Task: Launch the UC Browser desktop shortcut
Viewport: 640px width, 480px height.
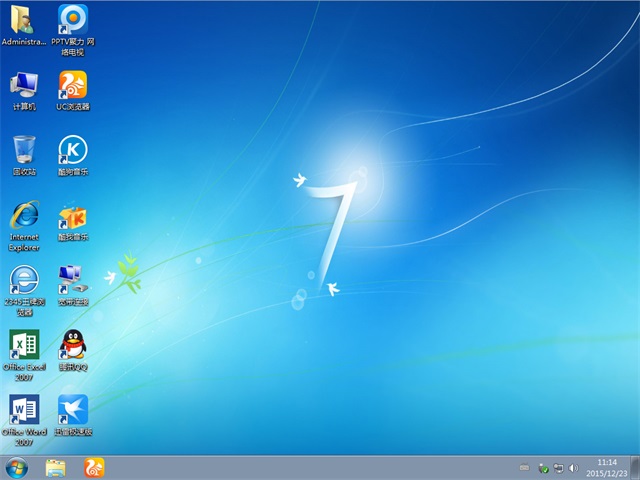Action: pos(73,85)
